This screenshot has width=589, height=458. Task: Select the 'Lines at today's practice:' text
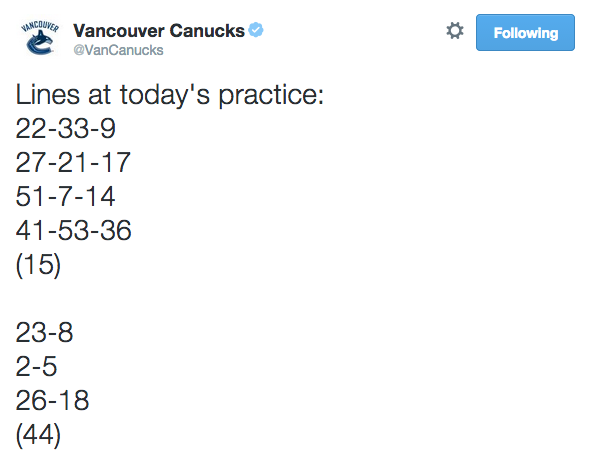pyautogui.click(x=169, y=95)
